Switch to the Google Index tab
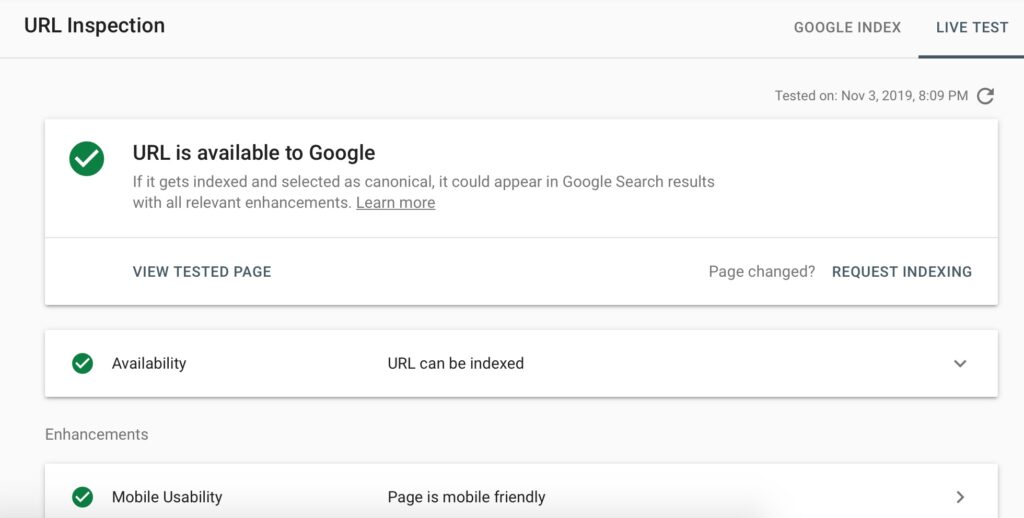 (847, 27)
